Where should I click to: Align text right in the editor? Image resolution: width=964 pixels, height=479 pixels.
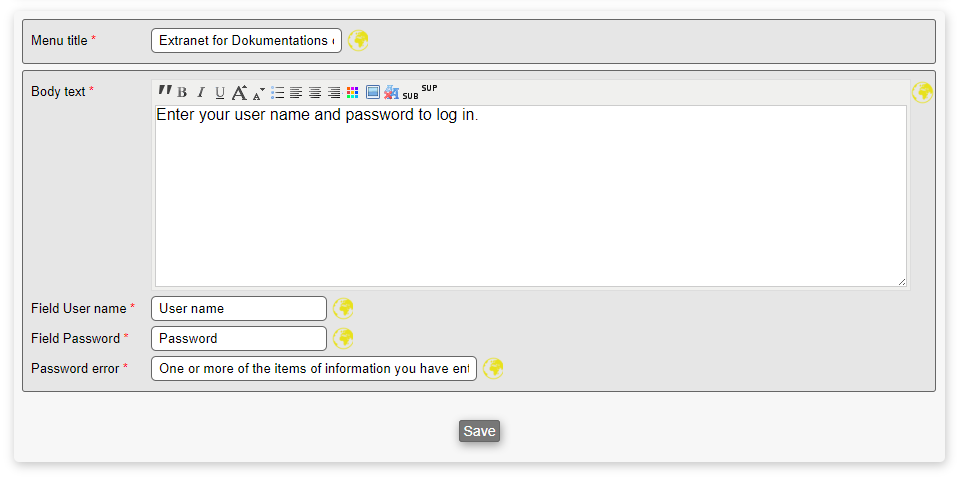tap(334, 93)
